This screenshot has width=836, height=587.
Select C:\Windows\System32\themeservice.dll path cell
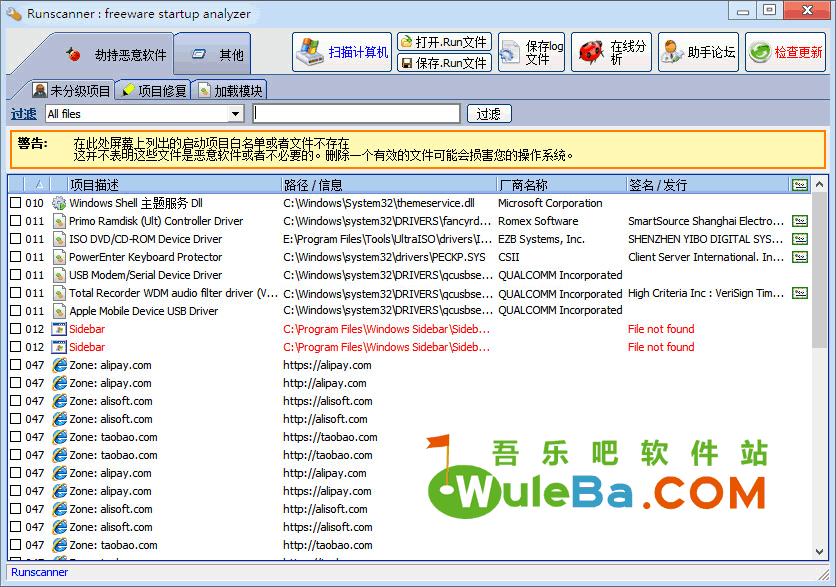[x=379, y=203]
